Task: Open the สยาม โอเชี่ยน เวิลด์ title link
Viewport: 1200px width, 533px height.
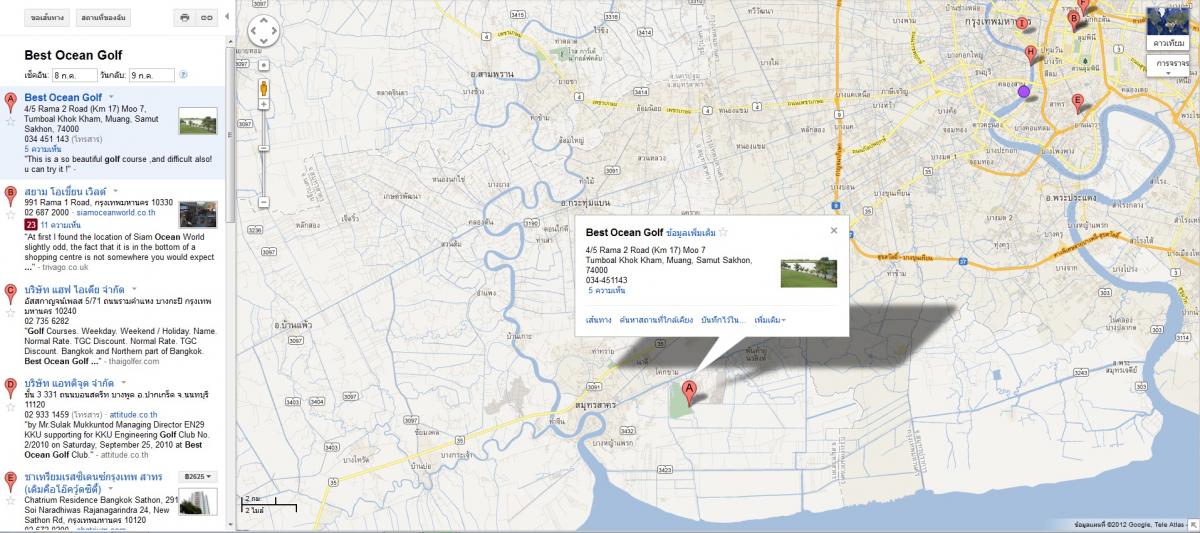Action: 64,191
